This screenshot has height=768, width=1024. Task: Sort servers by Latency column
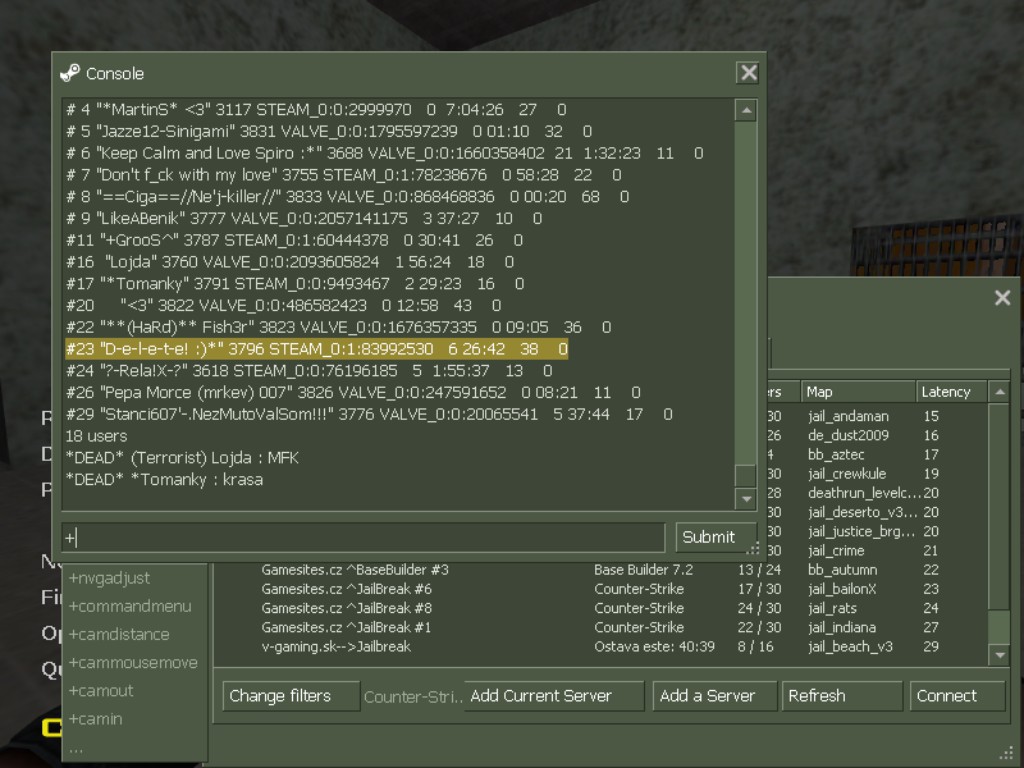click(952, 392)
